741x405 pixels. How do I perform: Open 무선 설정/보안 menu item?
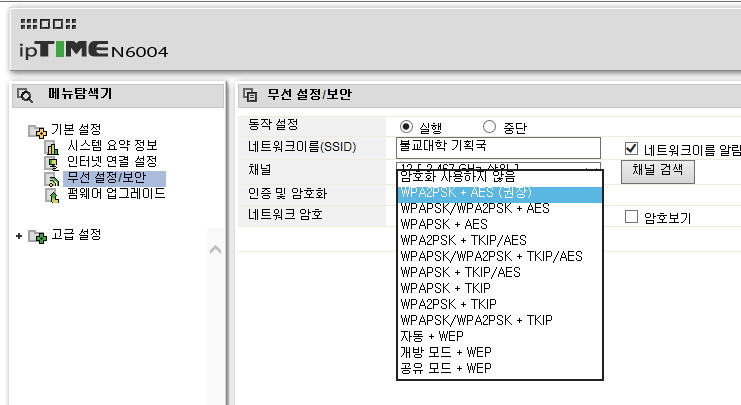[114, 178]
